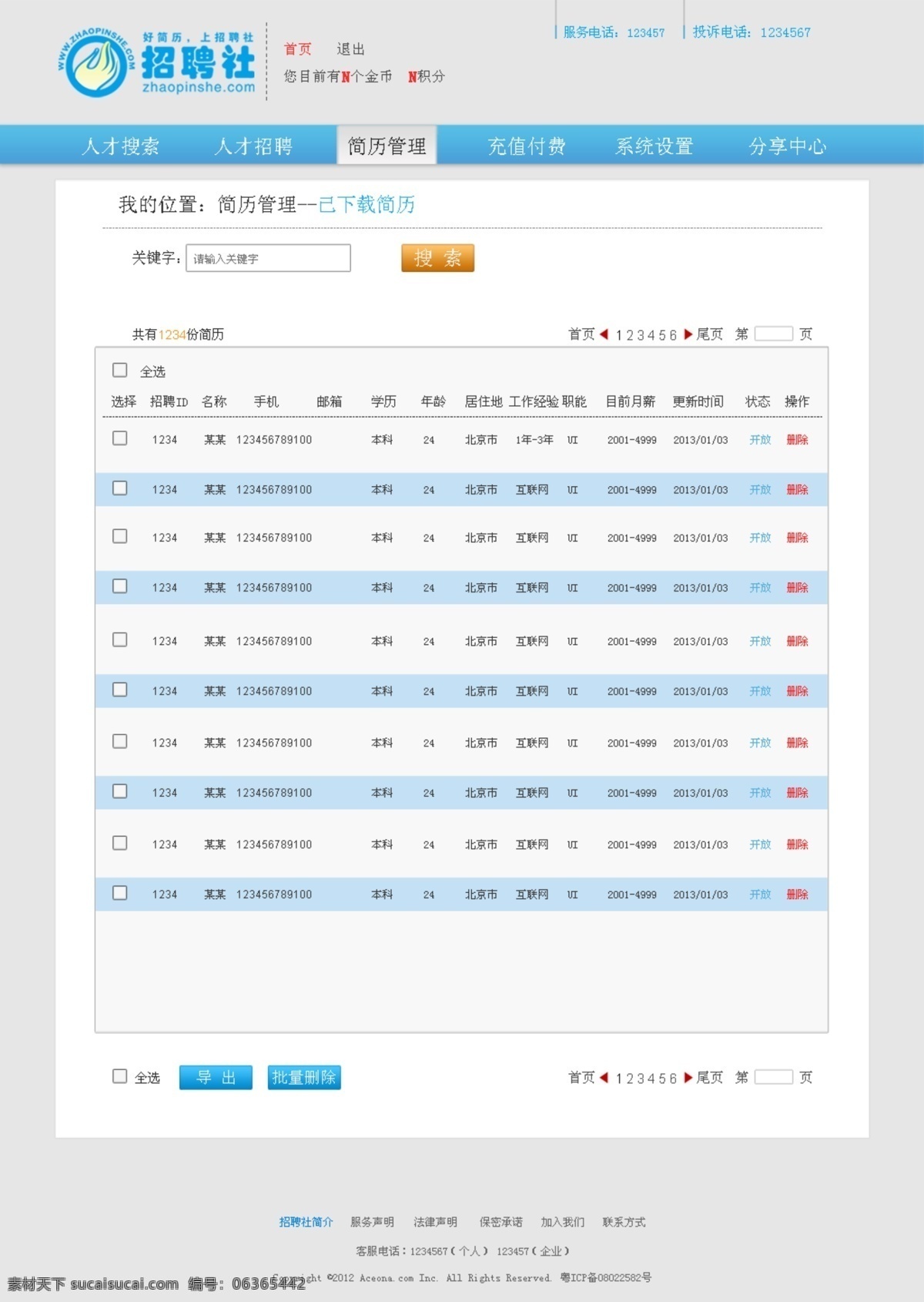Focus the 关键字 keyword input field

268,258
